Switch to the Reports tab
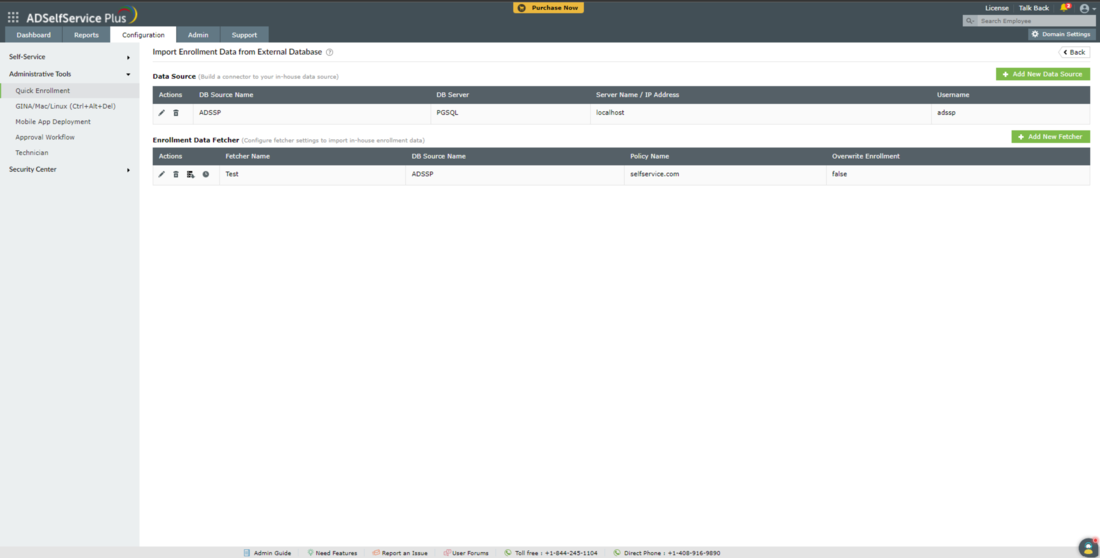 coord(86,35)
